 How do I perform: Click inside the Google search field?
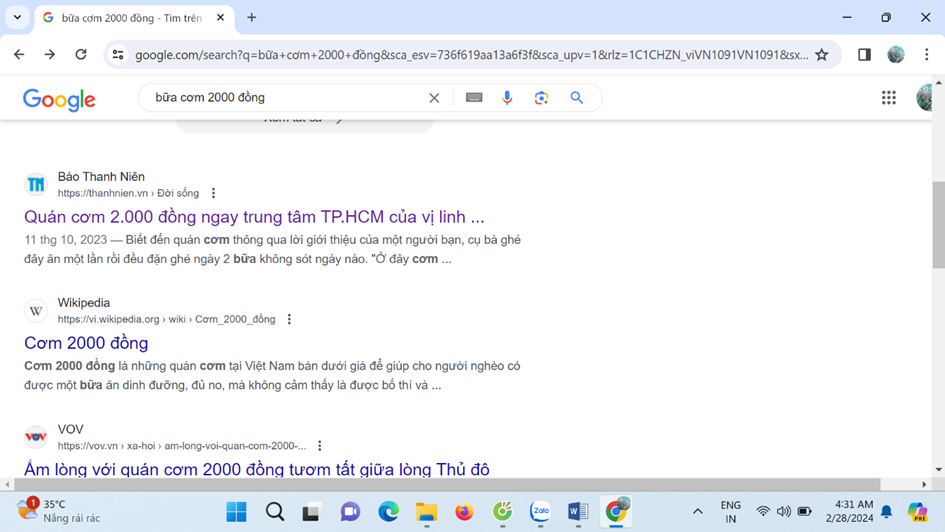click(285, 98)
